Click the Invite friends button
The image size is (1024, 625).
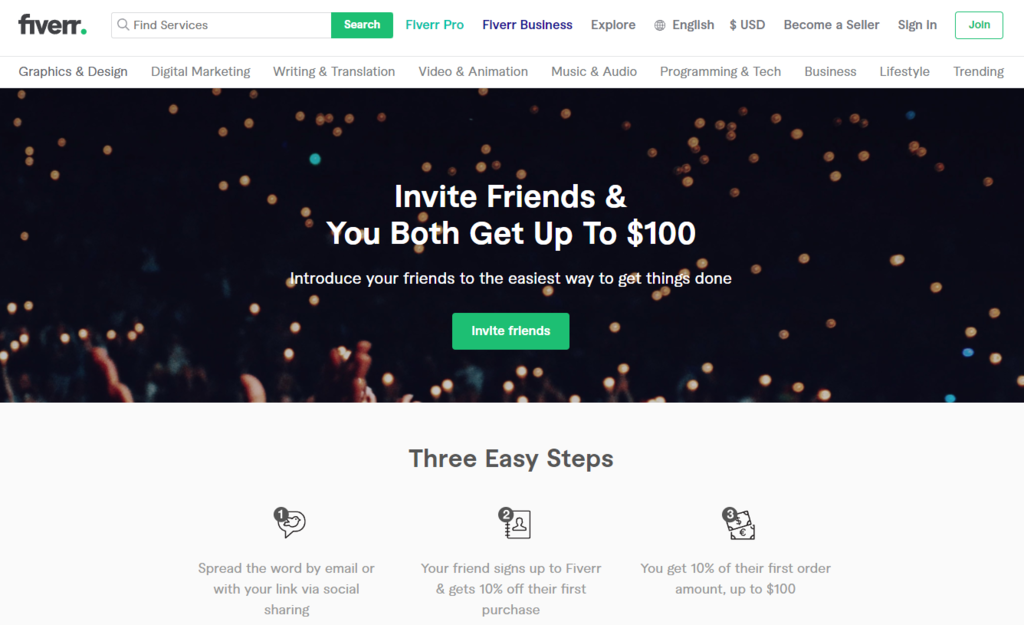pyautogui.click(x=510, y=330)
